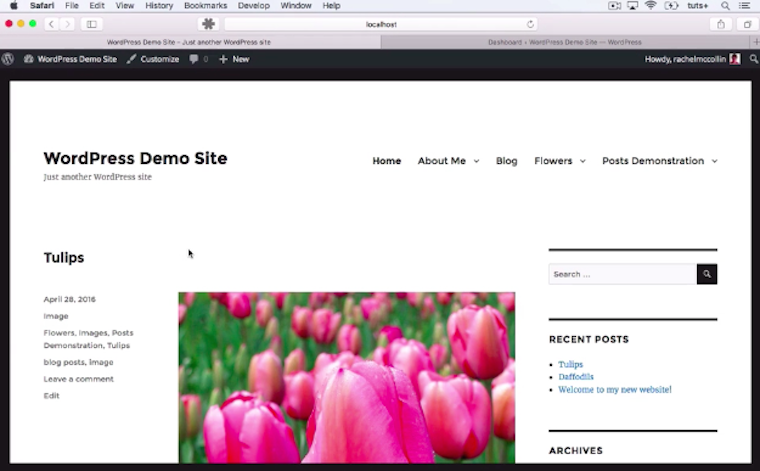The image size is (760, 471).
Task: Open the Edit menu
Action: click(x=97, y=6)
